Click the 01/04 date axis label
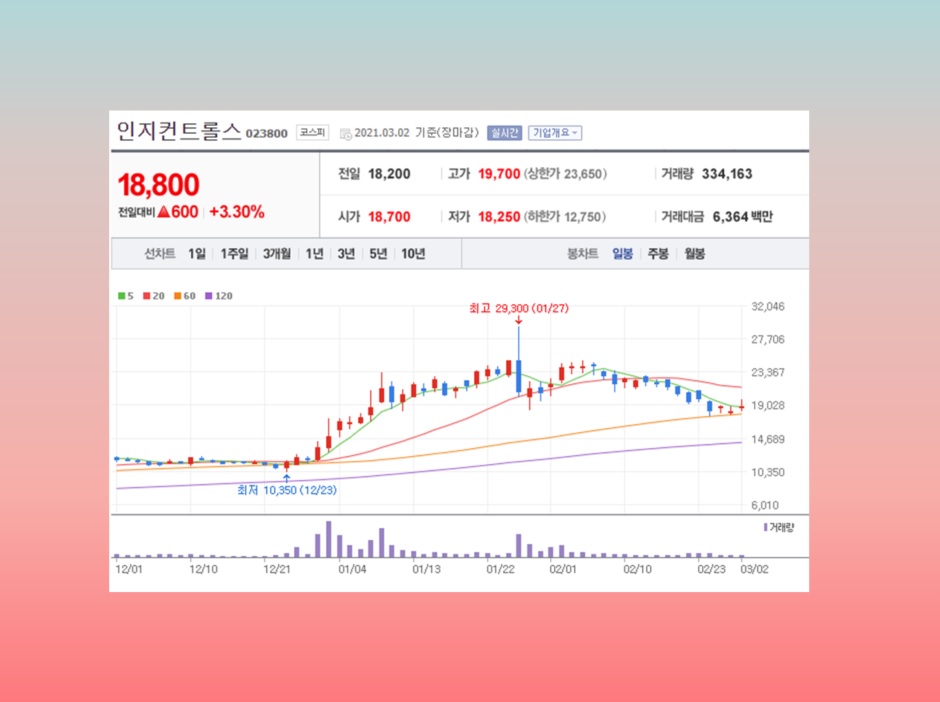The width and height of the screenshot is (940, 702). click(x=352, y=569)
